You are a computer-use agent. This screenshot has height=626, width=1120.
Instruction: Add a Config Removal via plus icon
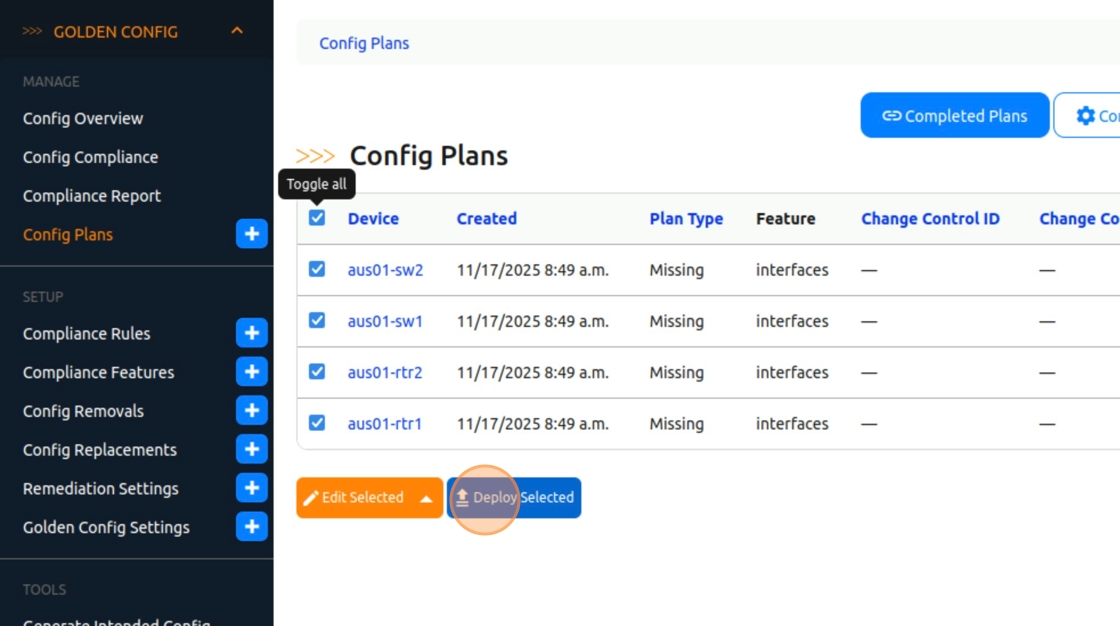click(251, 410)
